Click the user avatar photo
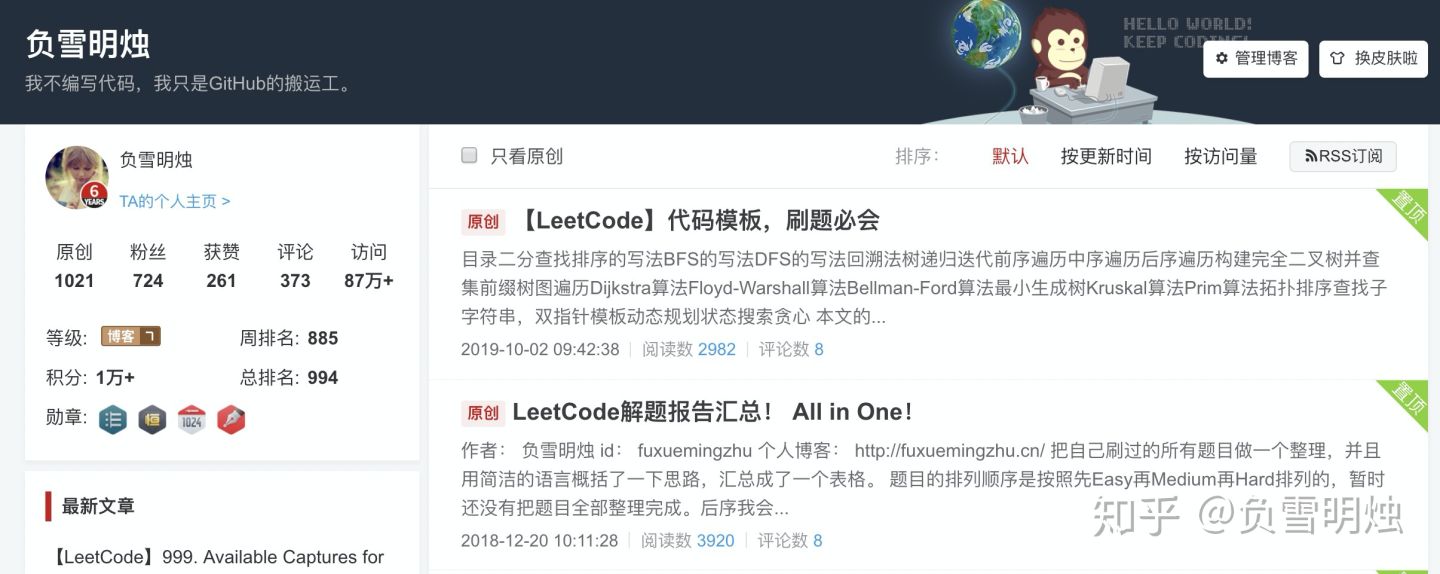The width and height of the screenshot is (1440, 574). point(77,177)
